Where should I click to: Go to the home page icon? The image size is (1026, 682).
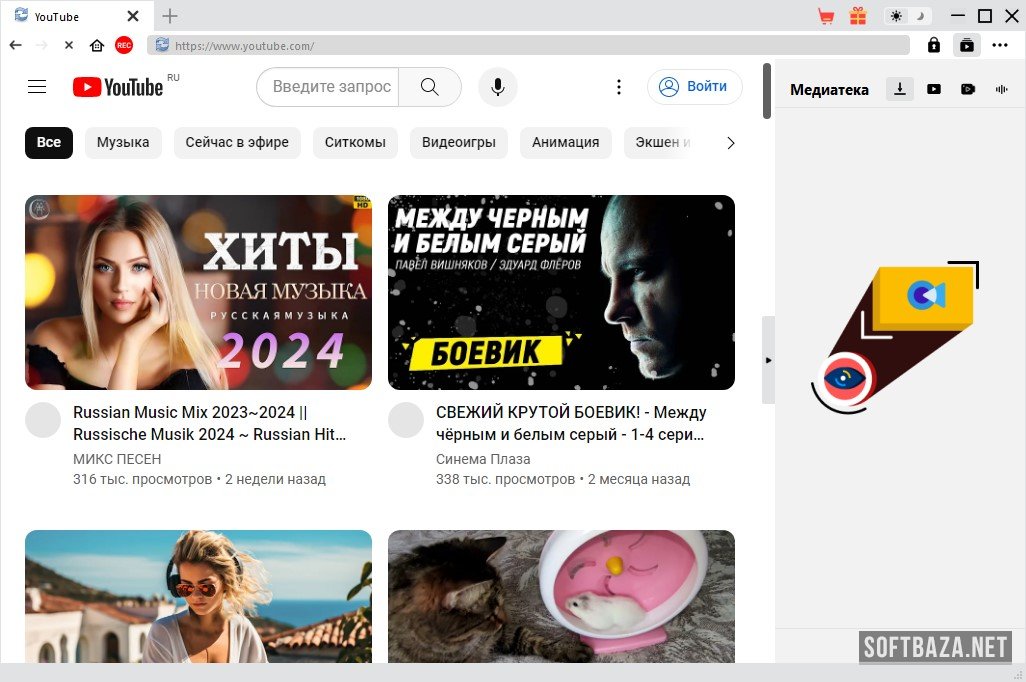pos(97,45)
